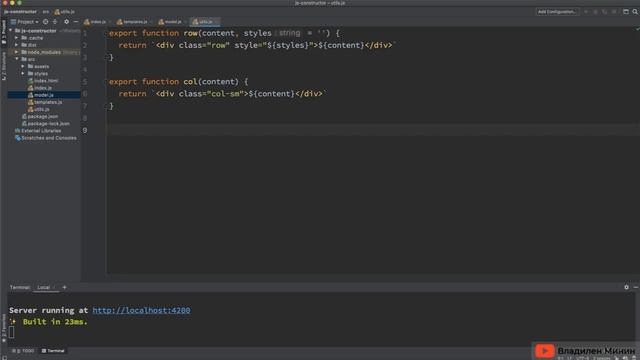
Task: Hide the terminal panel with minus icon
Action: (x=636, y=287)
